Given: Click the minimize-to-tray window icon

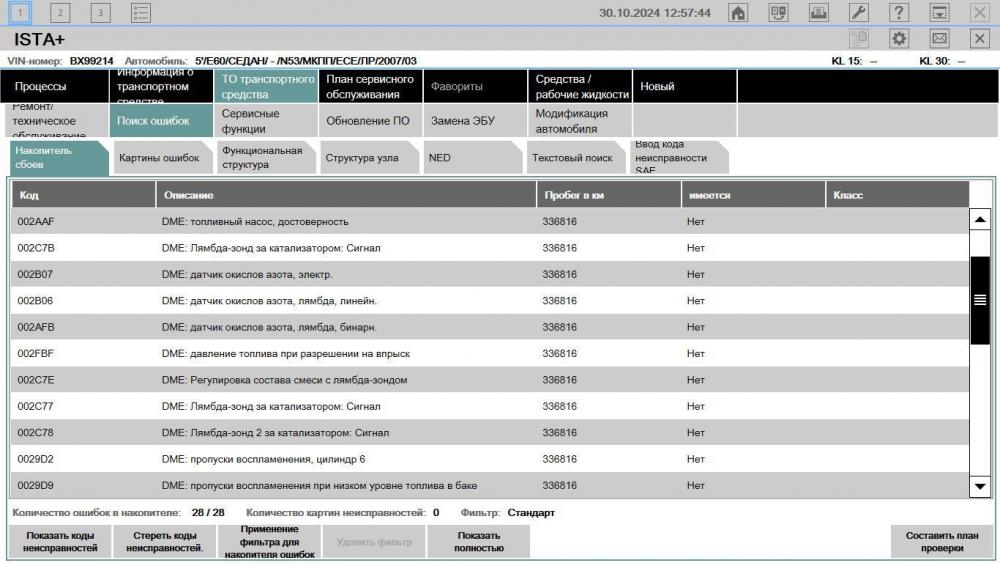Looking at the screenshot, I should pos(939,13).
